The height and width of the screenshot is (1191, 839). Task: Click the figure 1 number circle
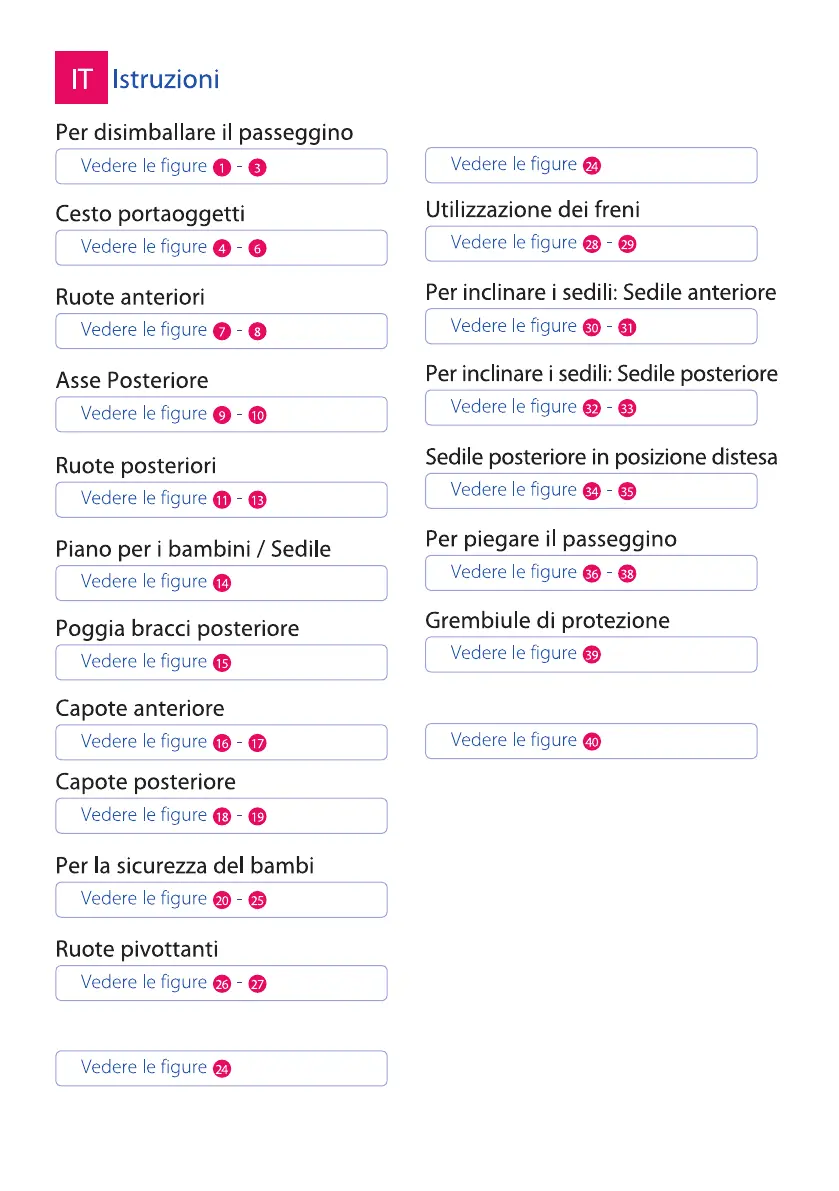click(222, 167)
